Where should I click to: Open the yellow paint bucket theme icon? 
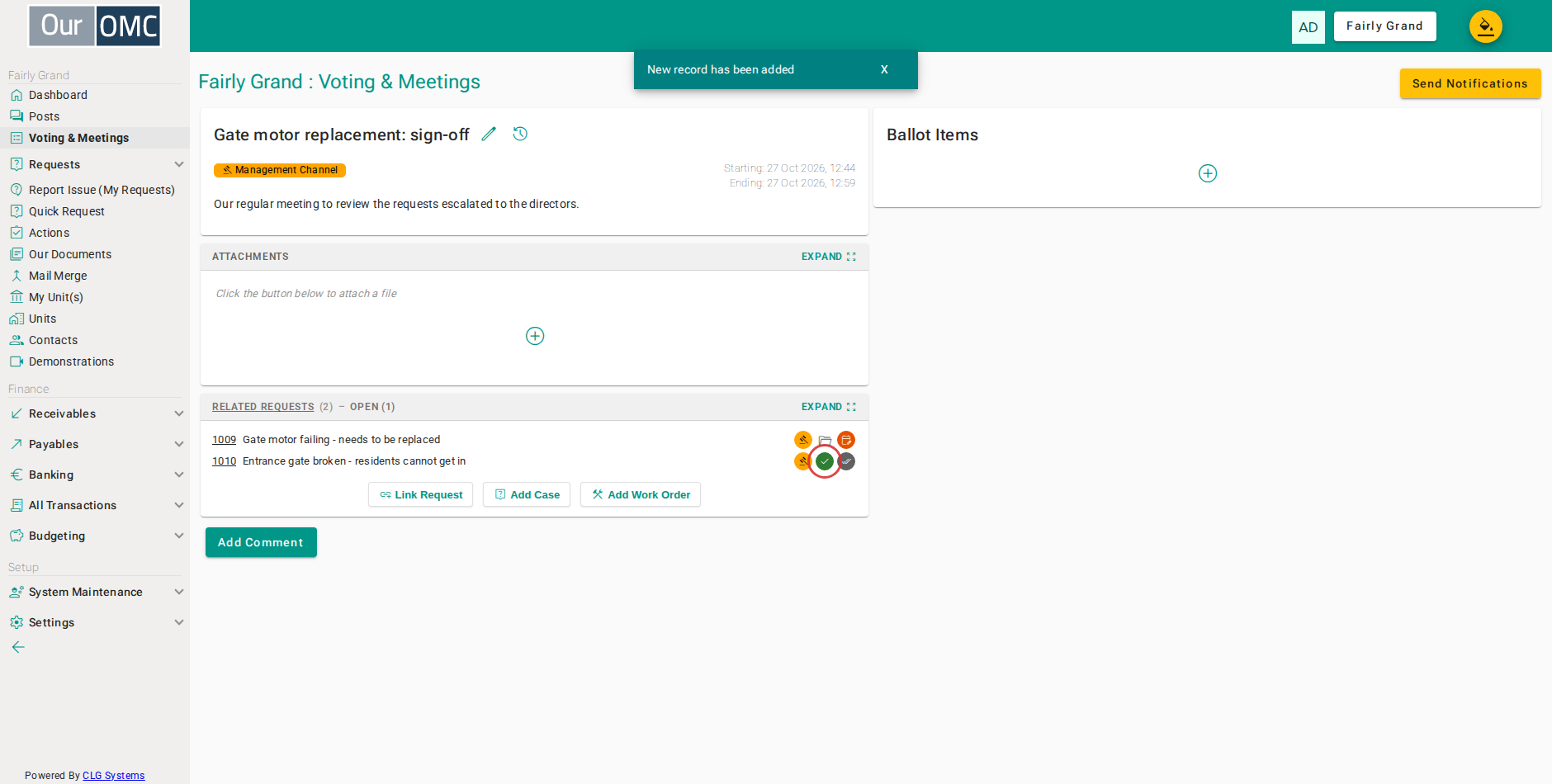pos(1486,26)
